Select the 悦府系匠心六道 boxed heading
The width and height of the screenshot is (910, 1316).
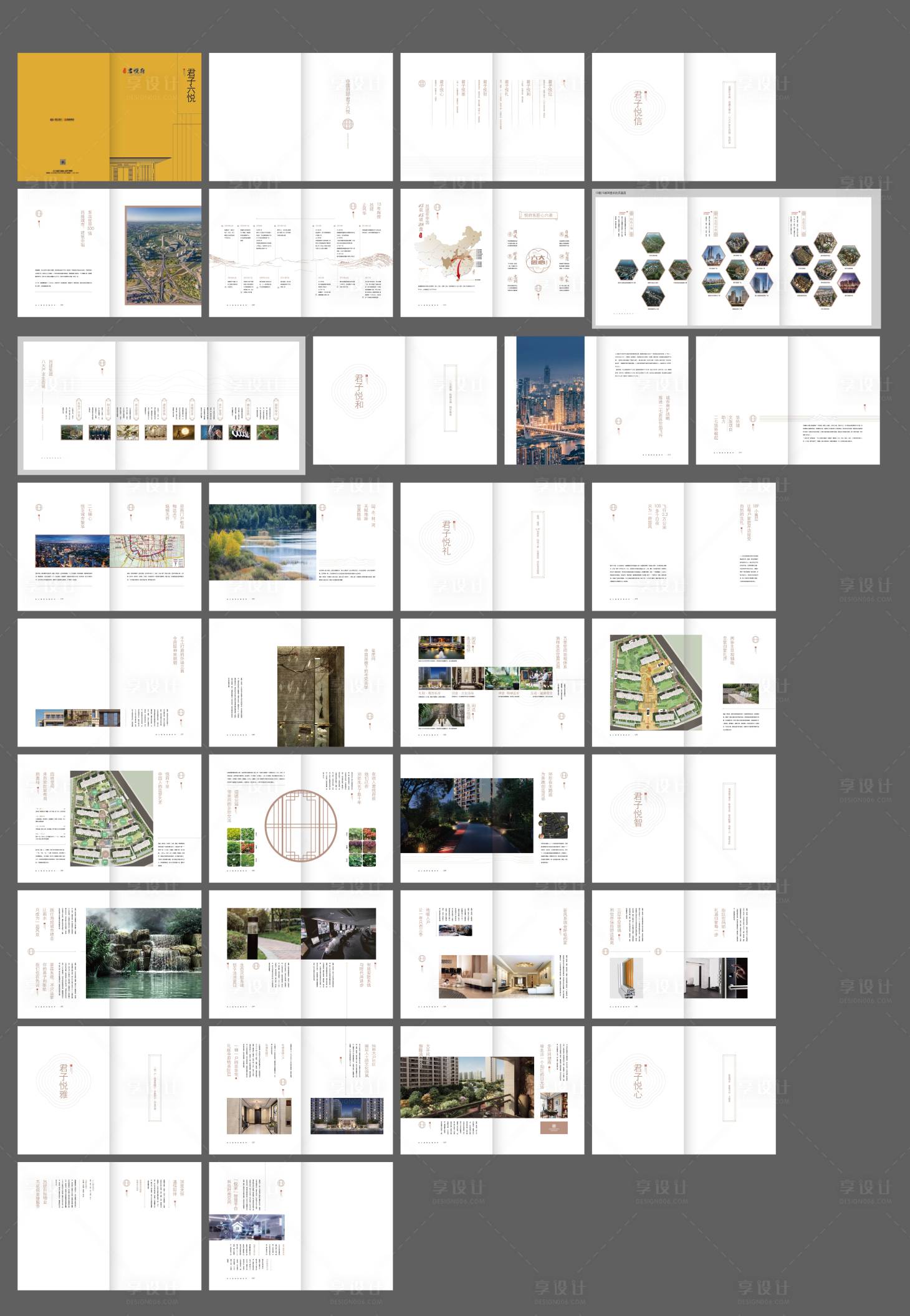pos(538,215)
